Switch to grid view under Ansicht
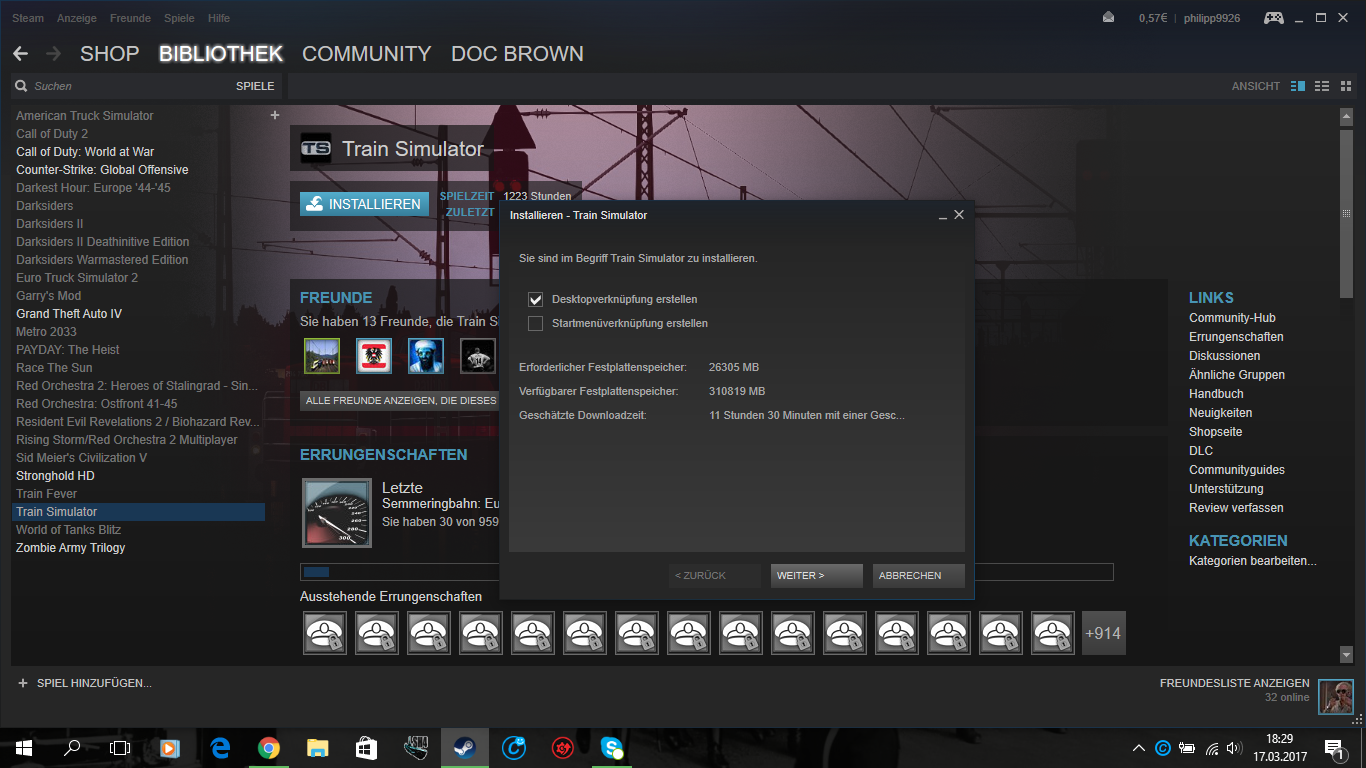Viewport: 1366px width, 768px height. click(x=1344, y=86)
